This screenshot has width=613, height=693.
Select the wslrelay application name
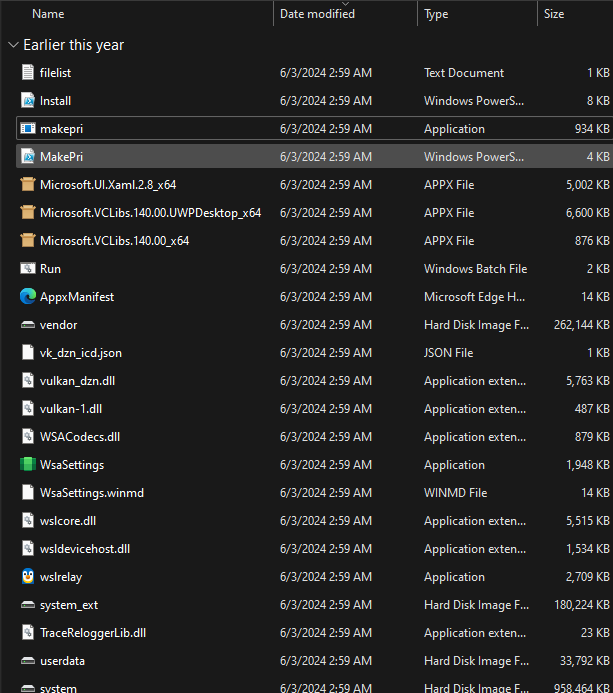pos(61,577)
